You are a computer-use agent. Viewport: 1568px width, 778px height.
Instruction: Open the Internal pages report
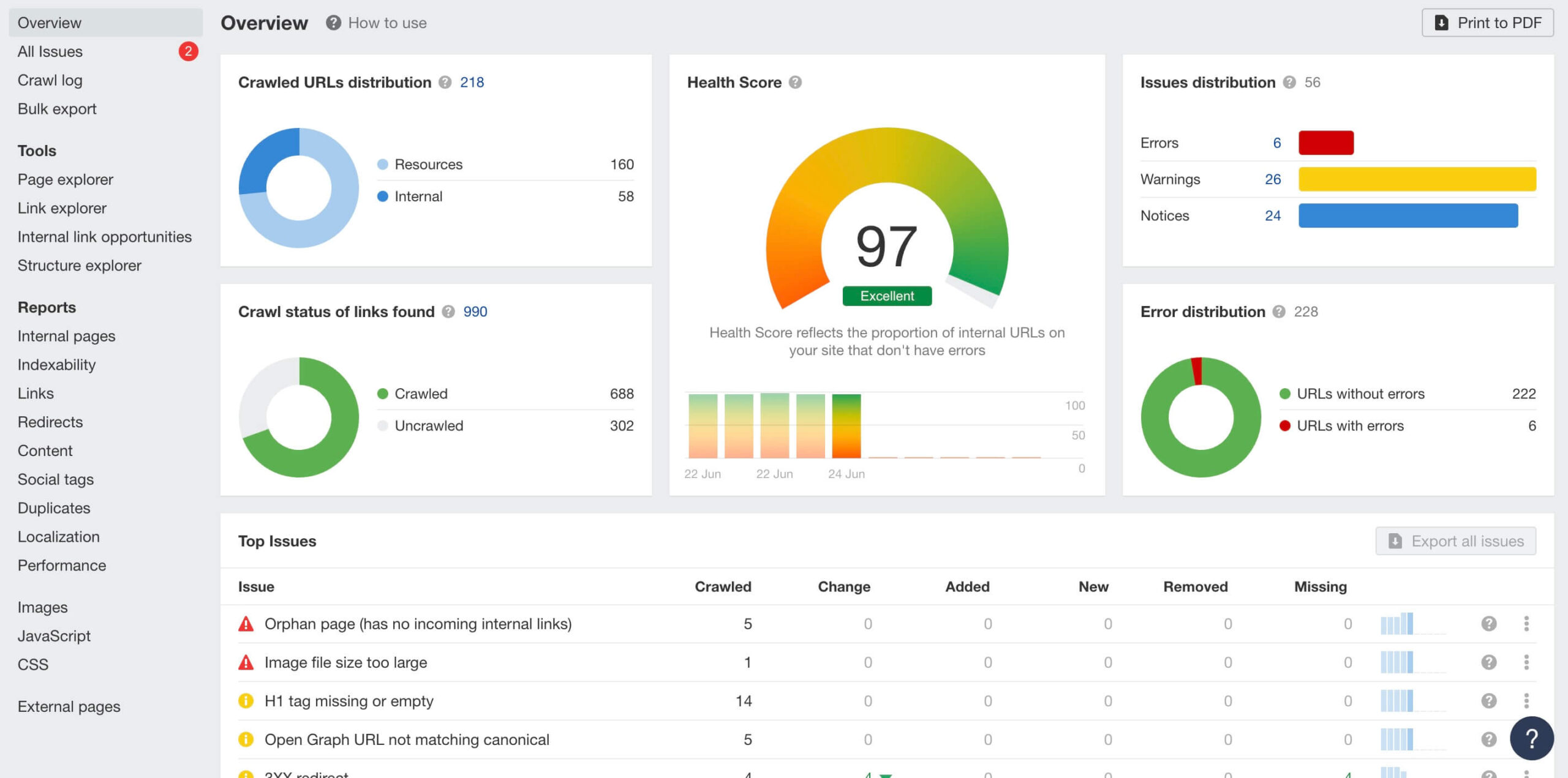point(66,336)
